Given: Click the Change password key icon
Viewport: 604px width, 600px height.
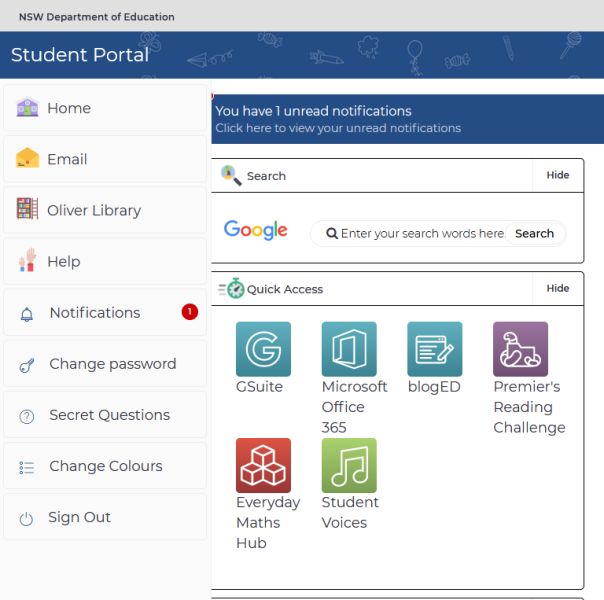Looking at the screenshot, I should [x=27, y=365].
